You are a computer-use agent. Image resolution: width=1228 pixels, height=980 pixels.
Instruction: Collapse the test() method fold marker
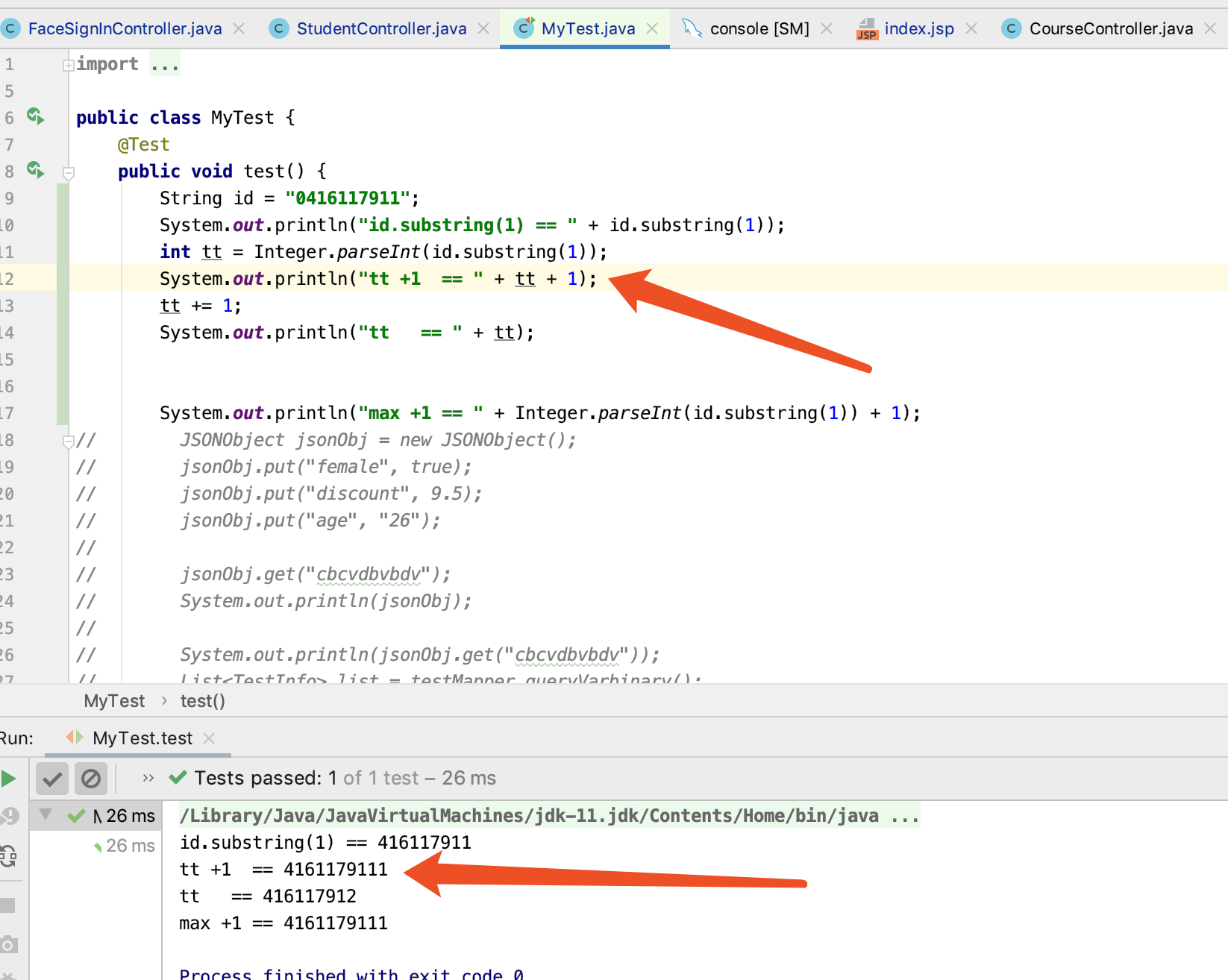pos(68,173)
